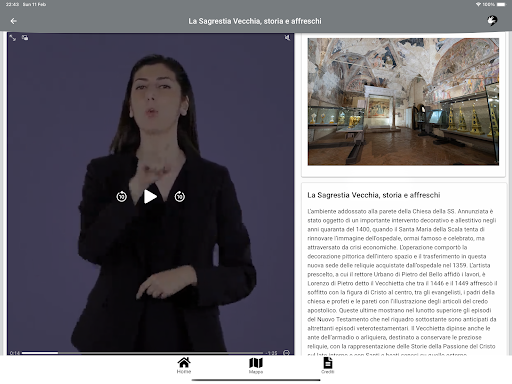The image size is (512, 384).
Task: Open the Mappa tab
Action: [x=256, y=365]
